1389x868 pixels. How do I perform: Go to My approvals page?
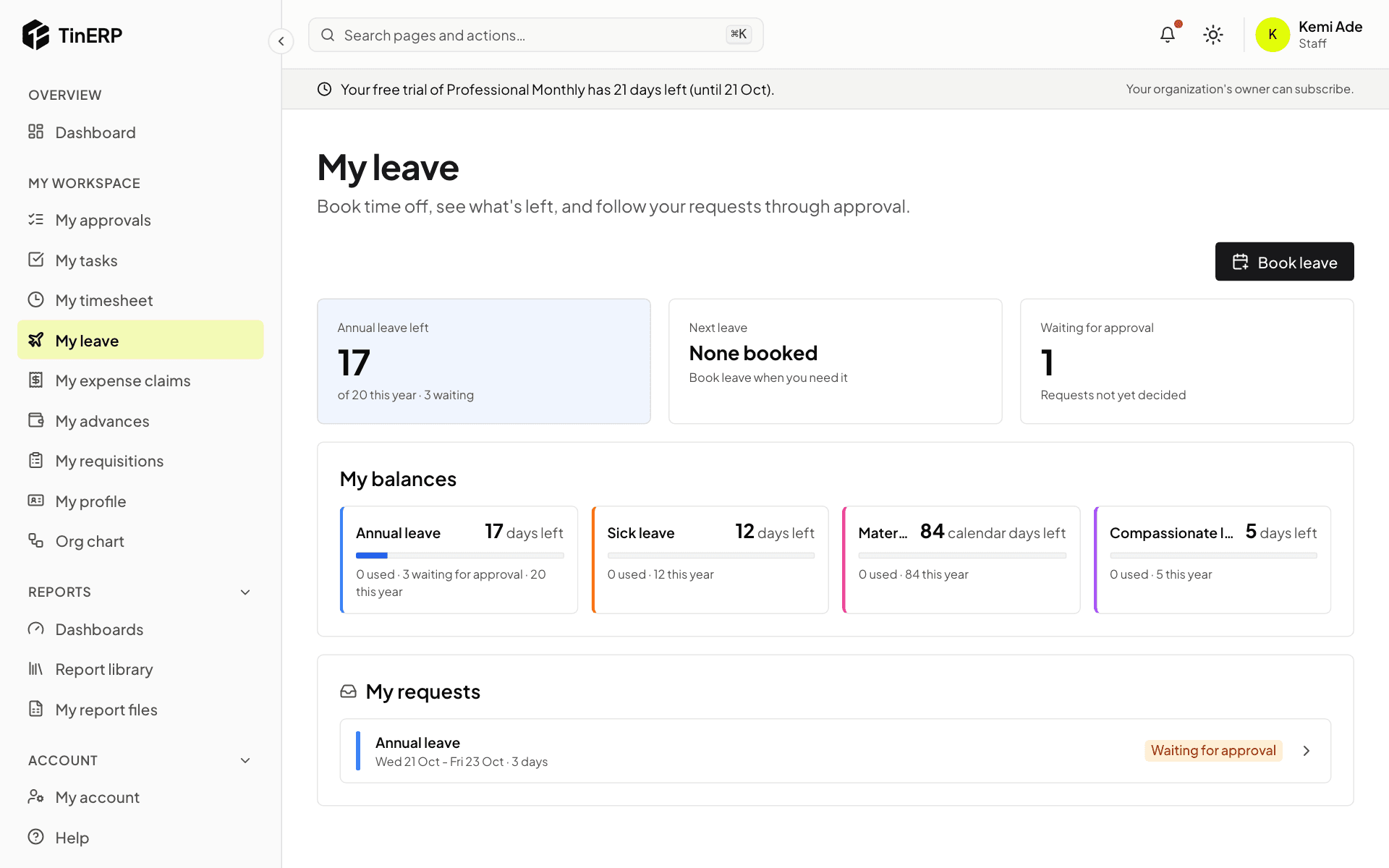[x=140, y=220]
